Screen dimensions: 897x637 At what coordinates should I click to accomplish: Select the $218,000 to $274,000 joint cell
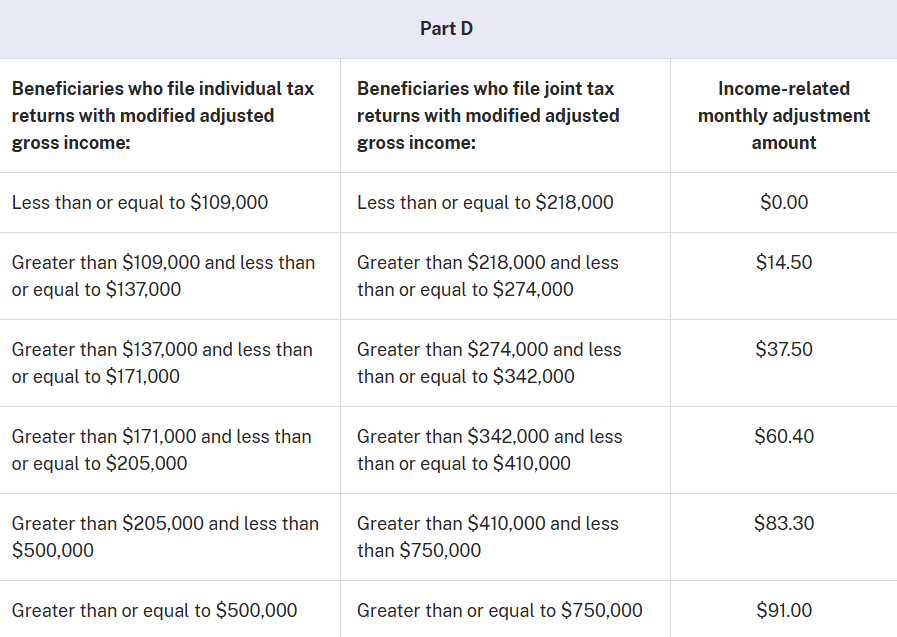tap(488, 276)
